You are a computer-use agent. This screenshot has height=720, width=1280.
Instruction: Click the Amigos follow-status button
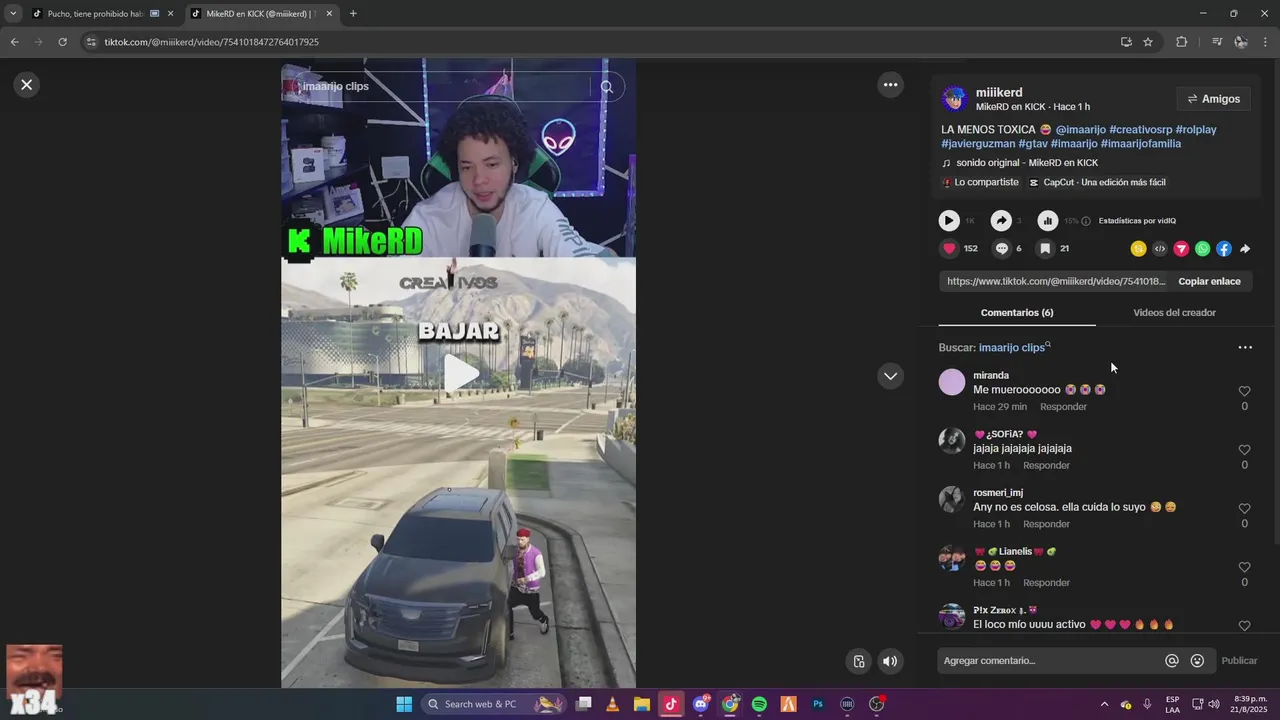pos(1213,99)
